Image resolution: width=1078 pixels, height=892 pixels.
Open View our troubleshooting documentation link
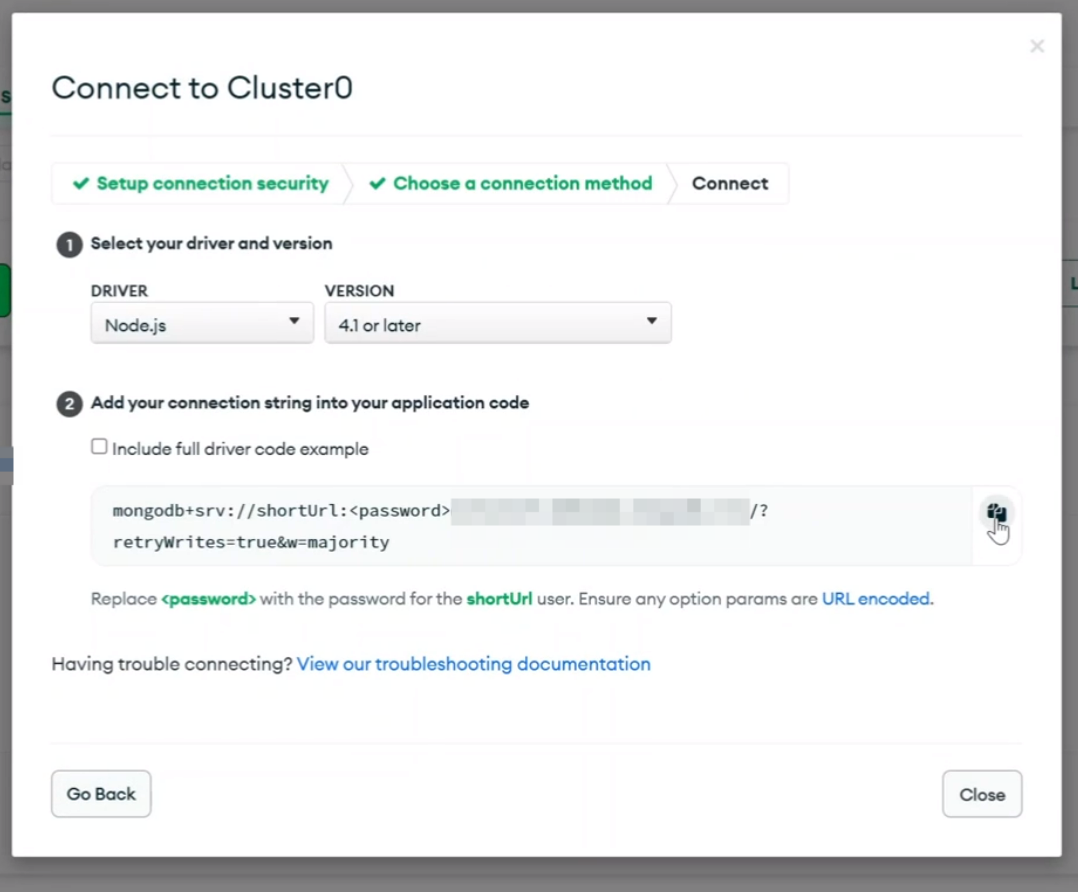point(474,664)
